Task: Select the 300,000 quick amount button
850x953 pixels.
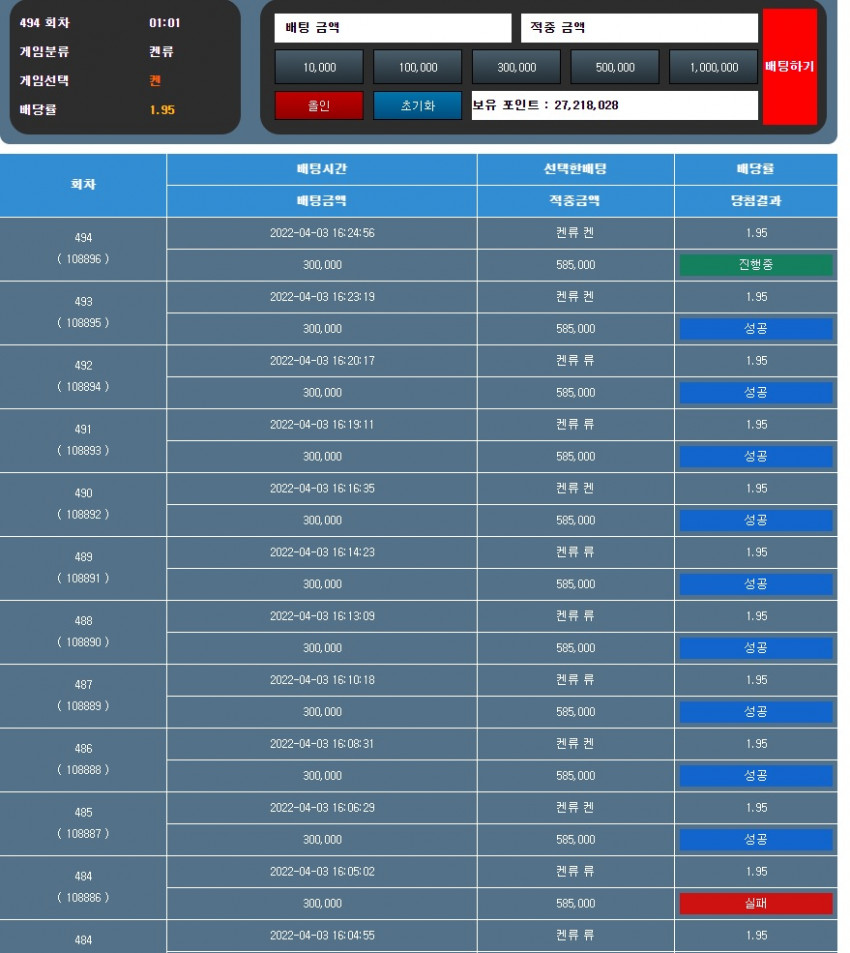Action: point(516,67)
